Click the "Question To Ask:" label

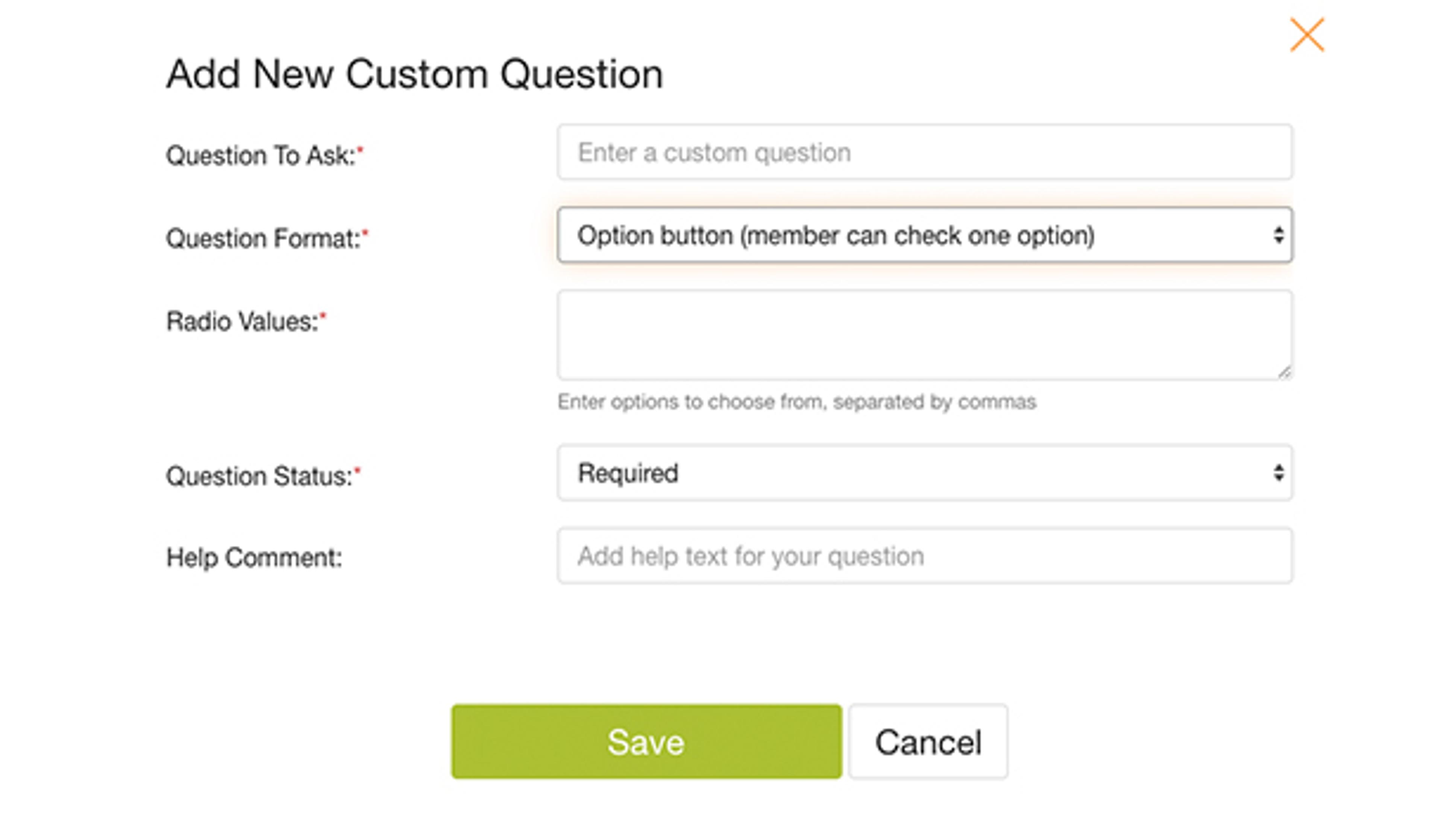click(260, 156)
